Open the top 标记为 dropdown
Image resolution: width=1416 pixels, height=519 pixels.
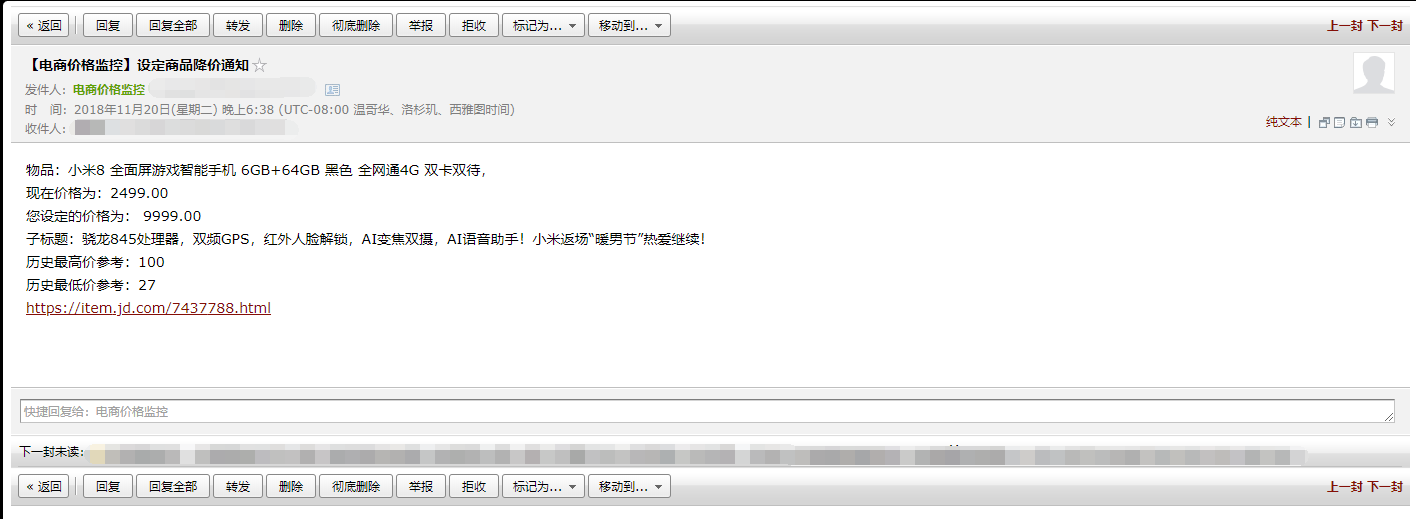pos(543,26)
